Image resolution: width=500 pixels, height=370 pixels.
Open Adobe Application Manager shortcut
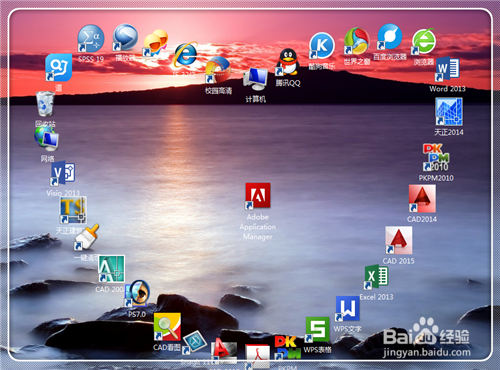click(258, 196)
